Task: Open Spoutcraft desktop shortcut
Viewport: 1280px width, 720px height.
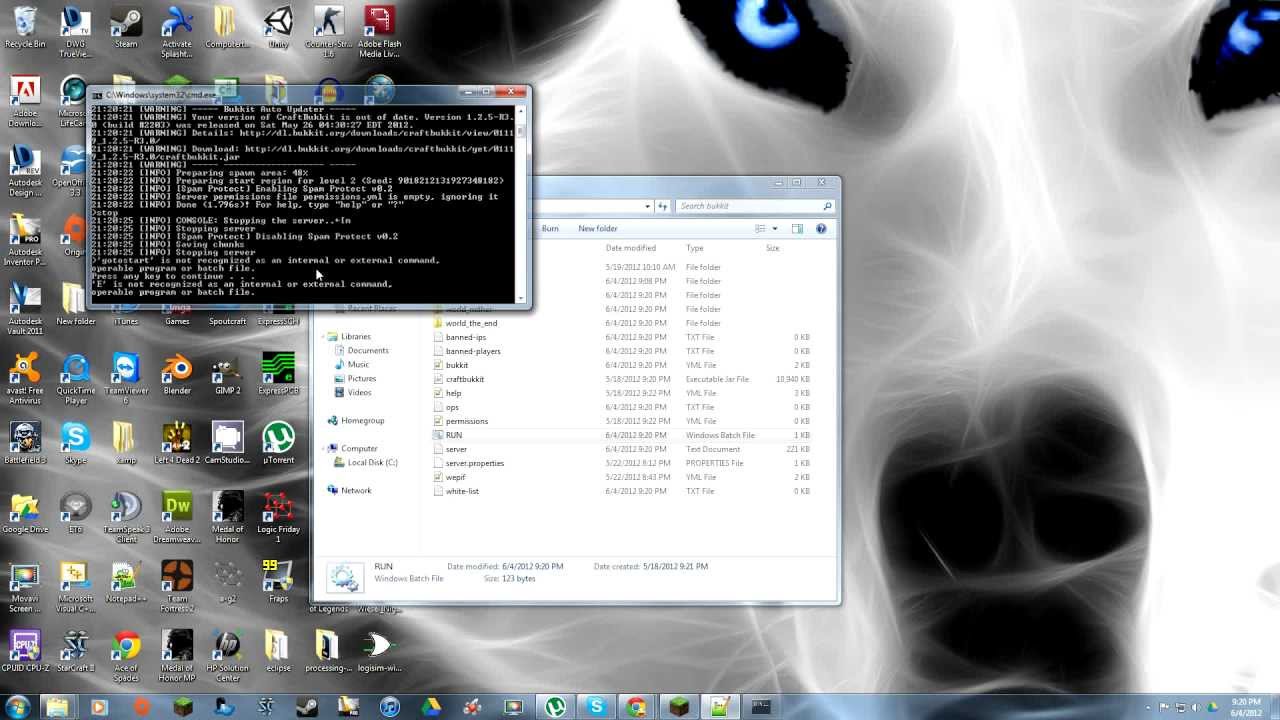Action: click(227, 321)
